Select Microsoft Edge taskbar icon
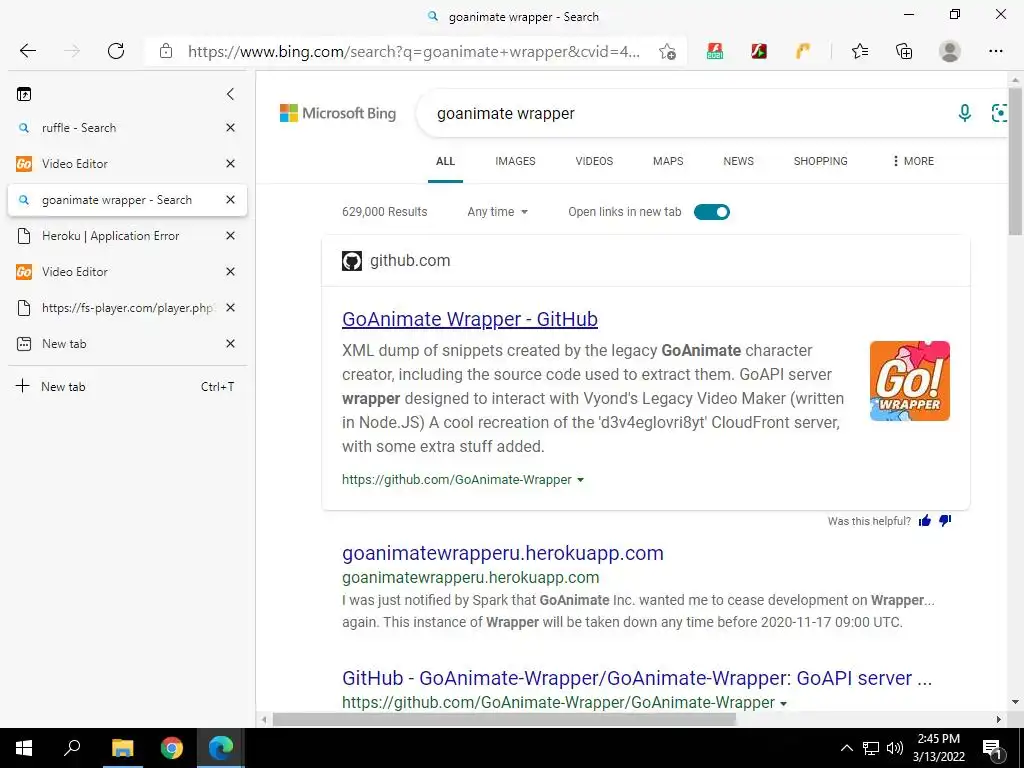1024x768 pixels. (x=221, y=748)
